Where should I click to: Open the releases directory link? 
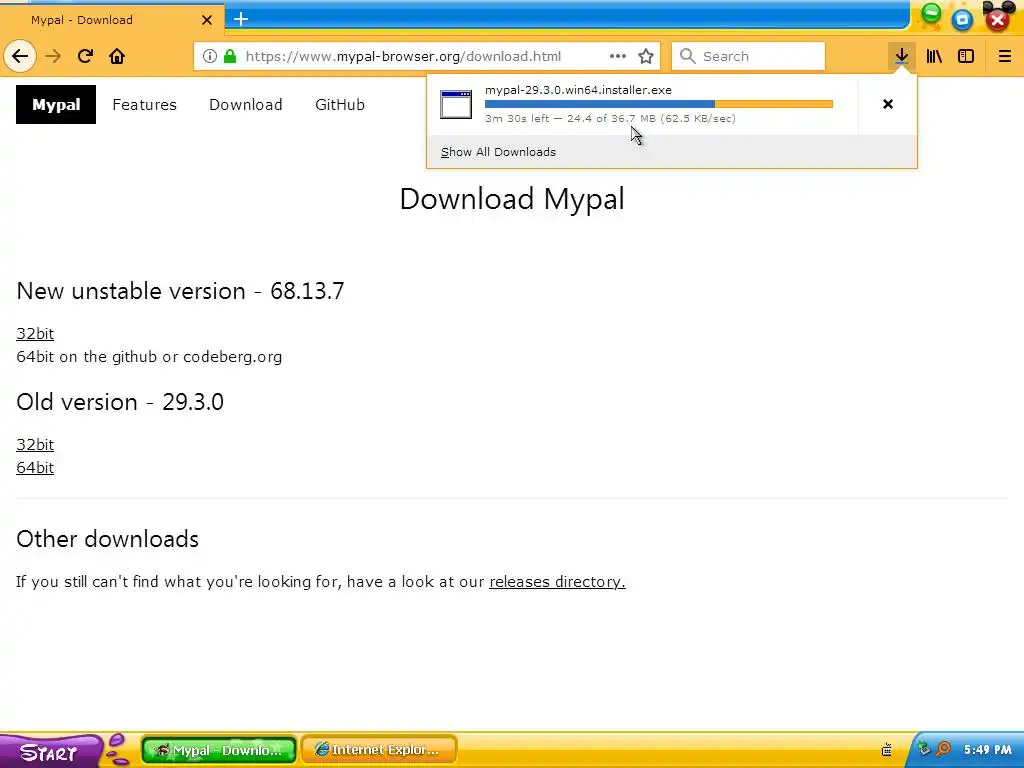(557, 581)
